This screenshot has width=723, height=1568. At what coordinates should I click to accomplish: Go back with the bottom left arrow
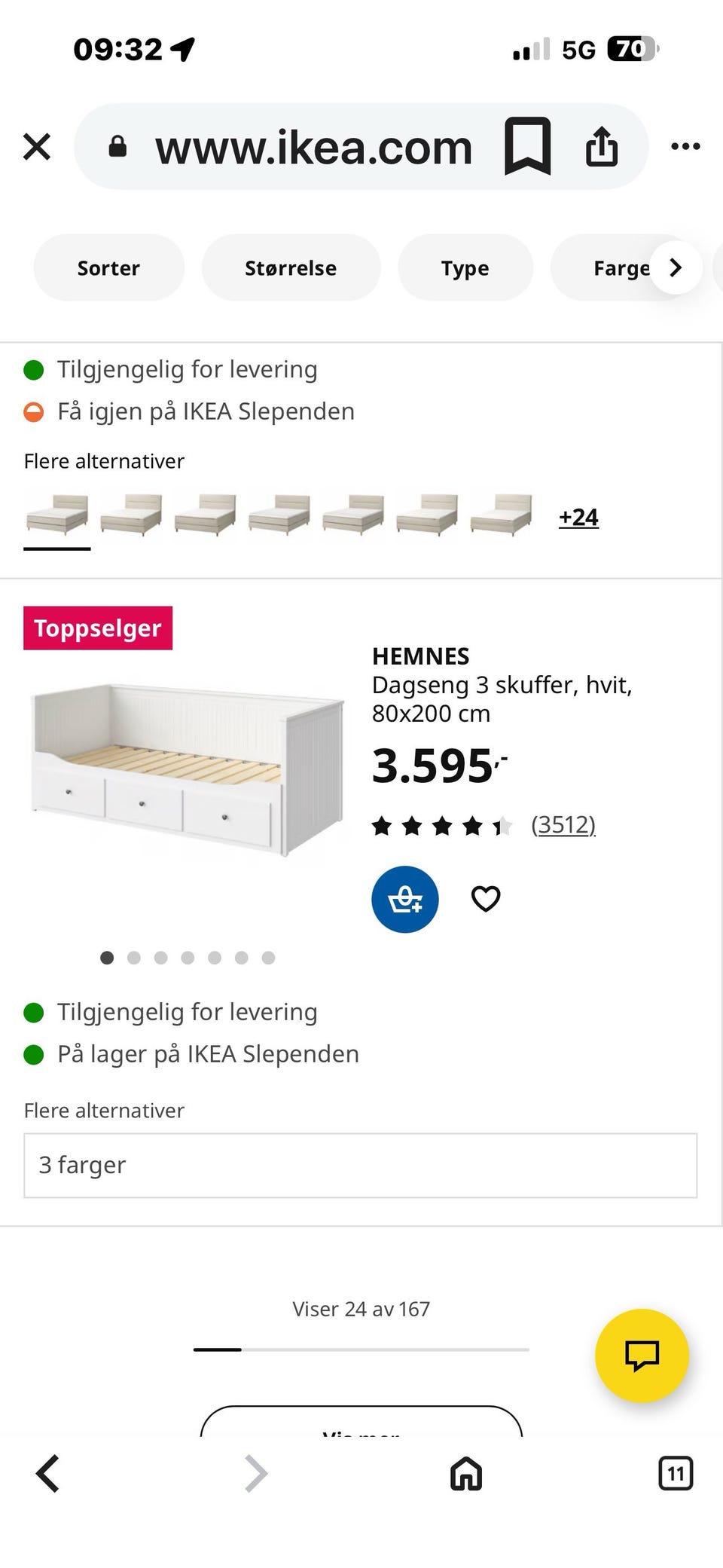coord(47,1473)
